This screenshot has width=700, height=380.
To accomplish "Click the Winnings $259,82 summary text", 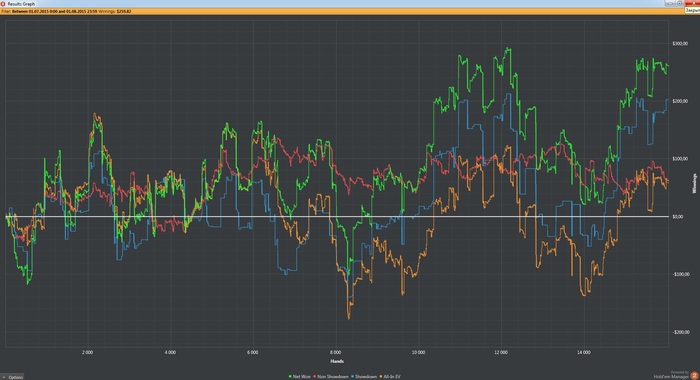I will tap(115, 11).
